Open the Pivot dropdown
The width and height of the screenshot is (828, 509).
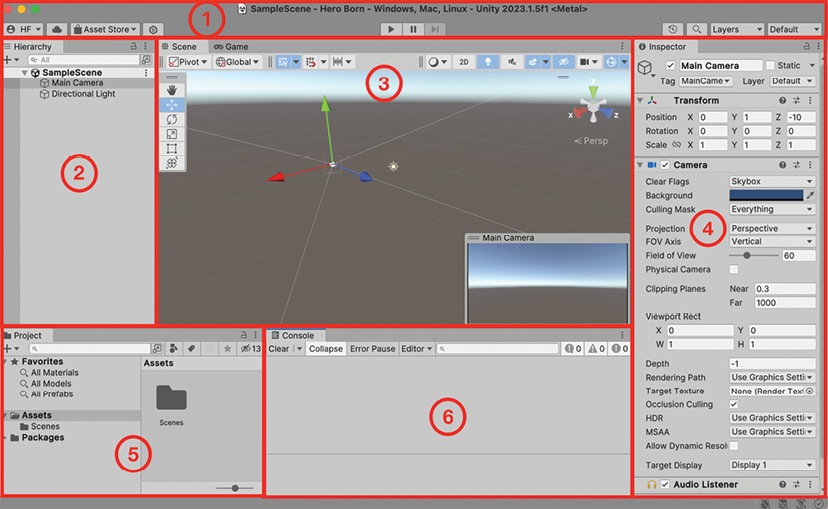point(188,62)
